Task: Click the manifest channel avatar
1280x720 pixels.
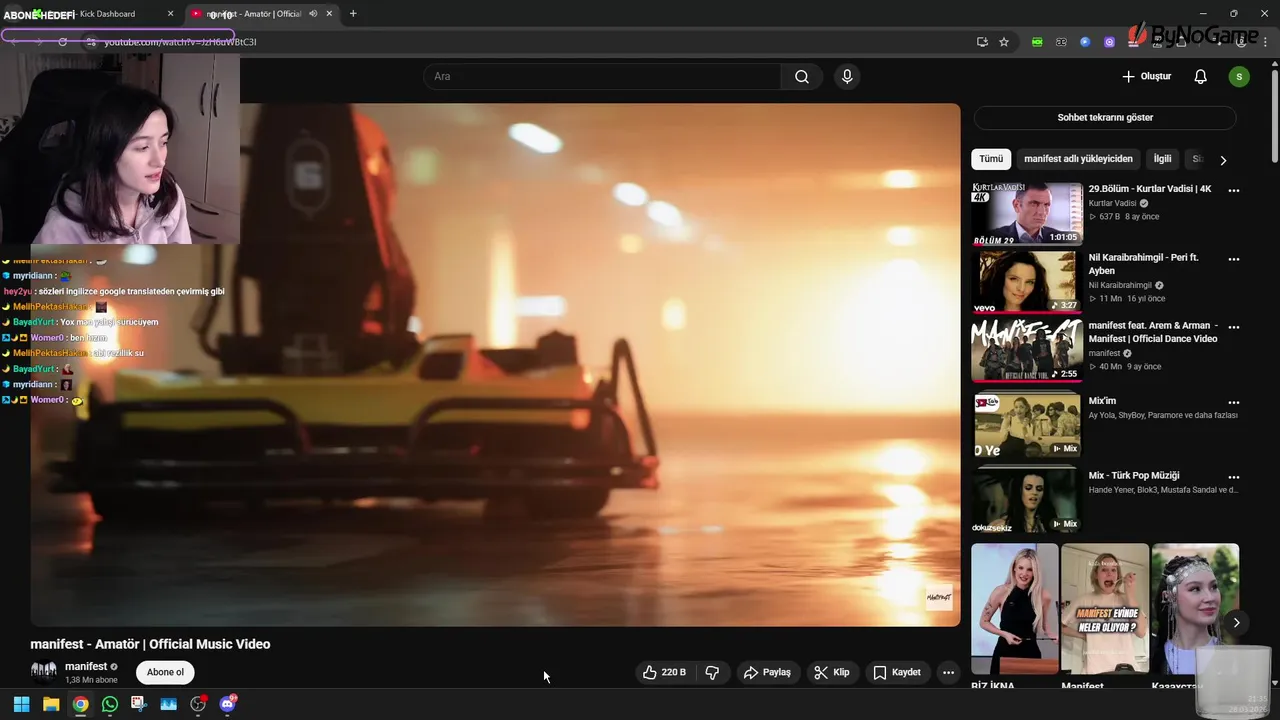Action: [43, 671]
